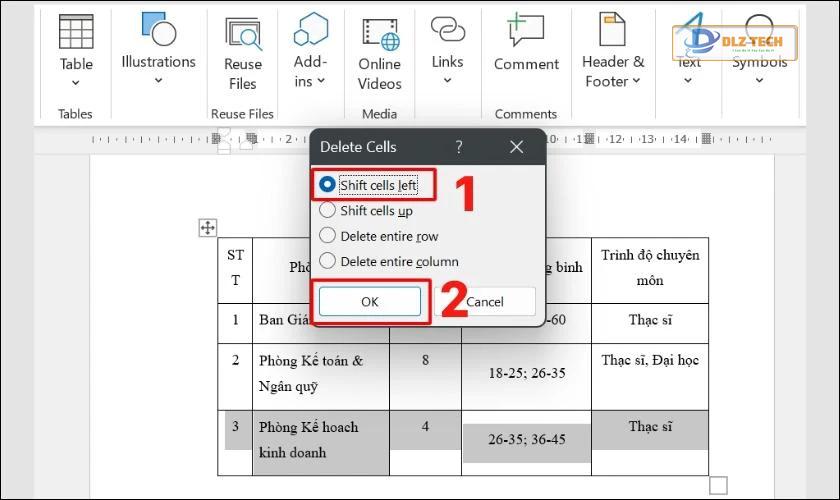Select the Delete entire row option
This screenshot has width=840, height=500.
click(379, 236)
